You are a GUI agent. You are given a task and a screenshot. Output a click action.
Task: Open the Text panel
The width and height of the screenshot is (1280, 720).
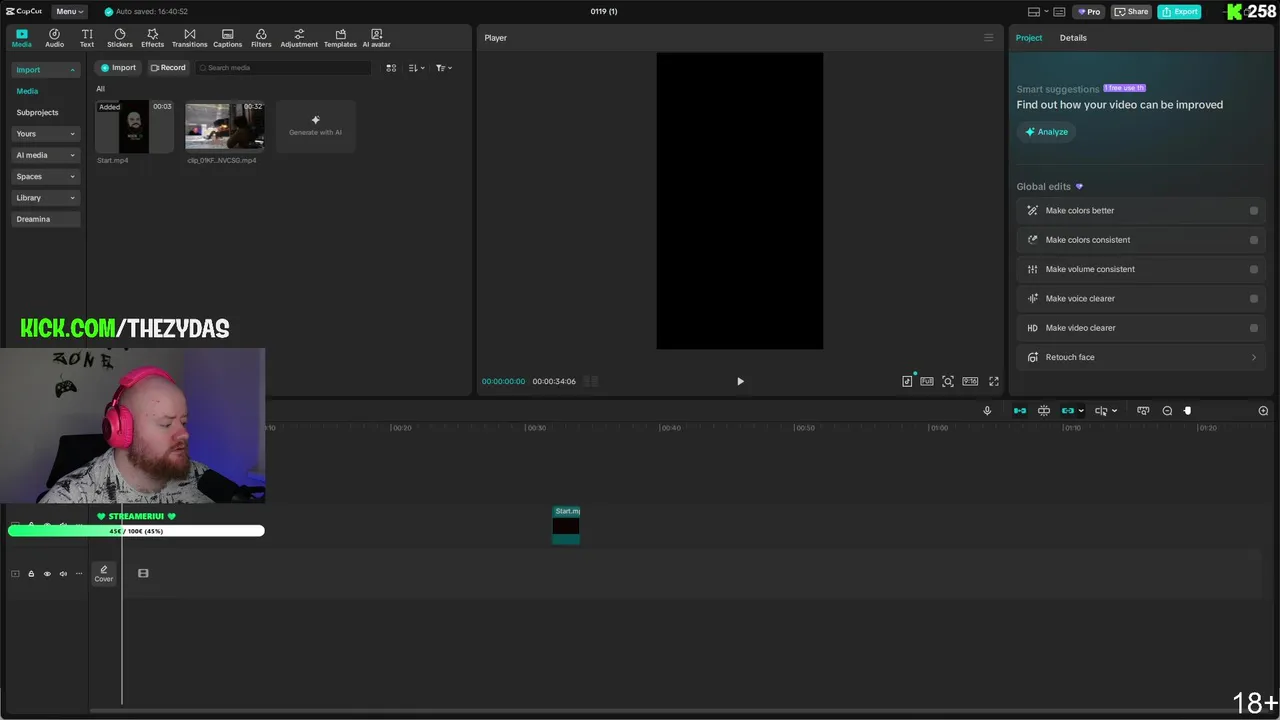87,38
